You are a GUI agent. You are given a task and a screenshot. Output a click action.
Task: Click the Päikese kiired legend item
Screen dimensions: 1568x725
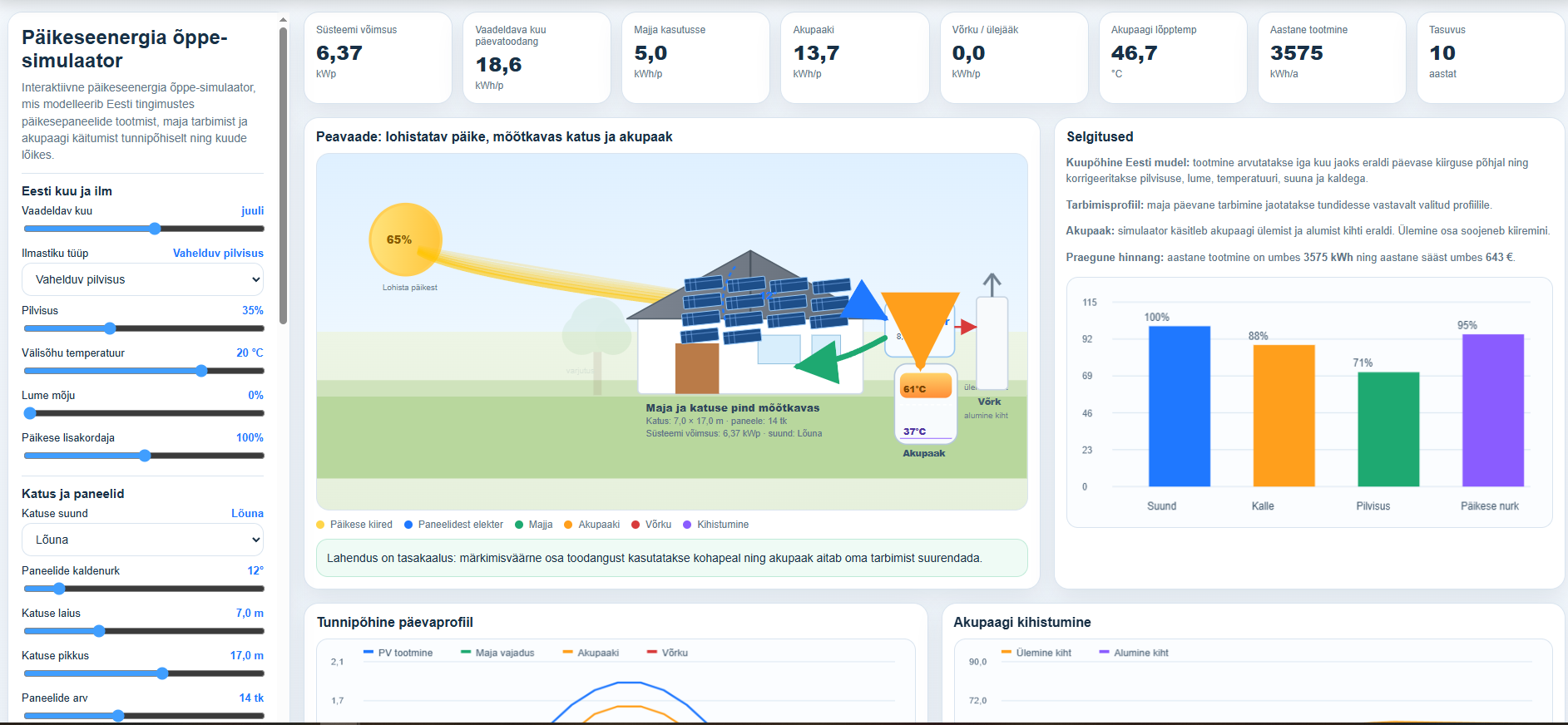(x=354, y=525)
